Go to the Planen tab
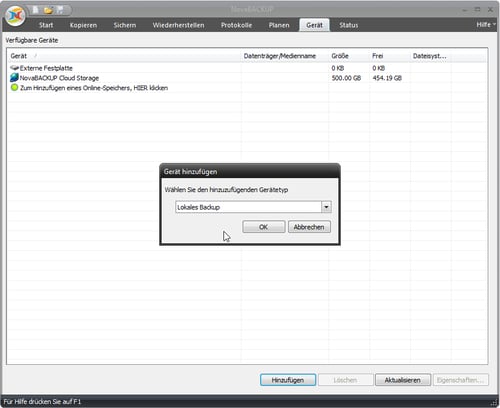 pyautogui.click(x=279, y=25)
